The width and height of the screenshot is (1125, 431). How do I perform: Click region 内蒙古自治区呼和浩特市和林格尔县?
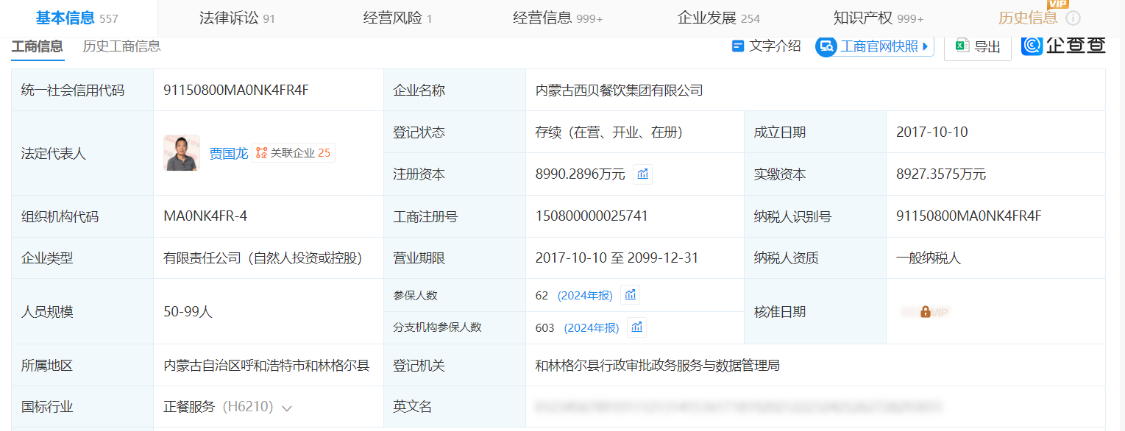[266, 366]
